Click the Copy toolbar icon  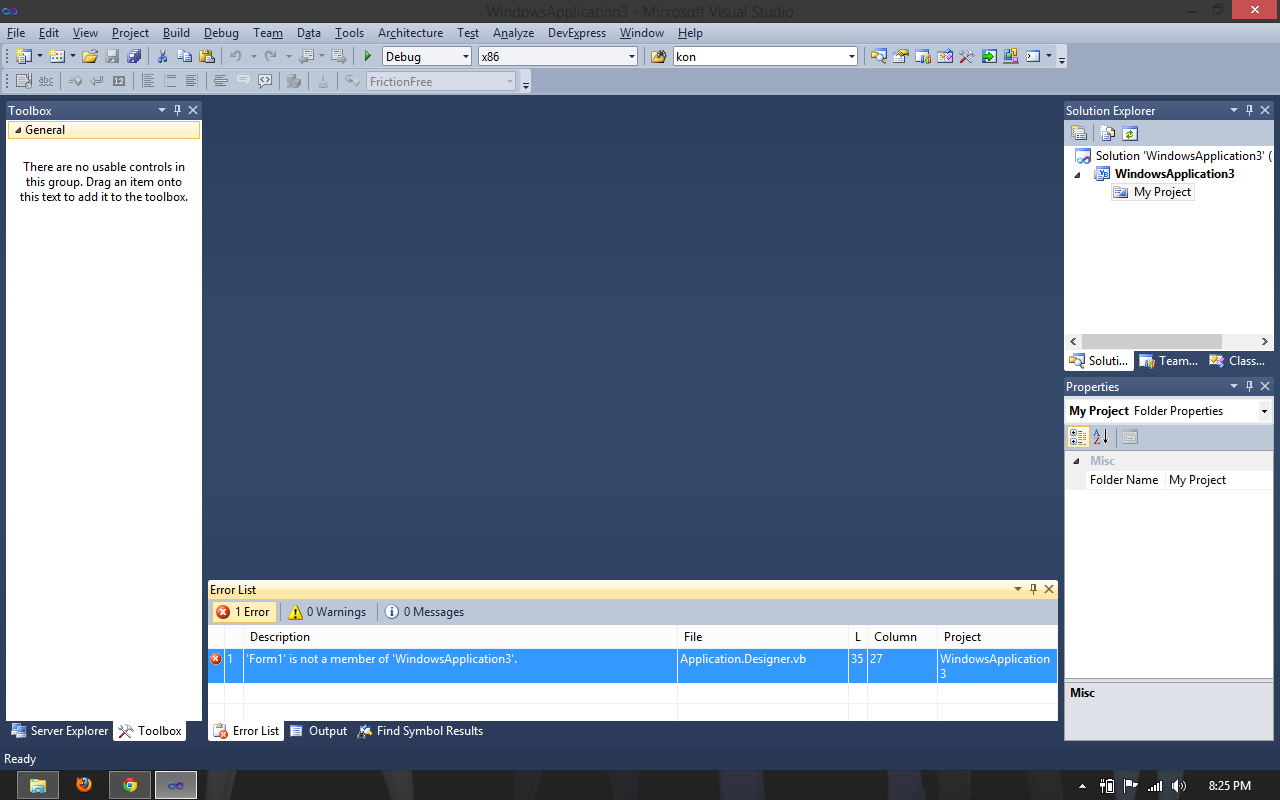[184, 56]
